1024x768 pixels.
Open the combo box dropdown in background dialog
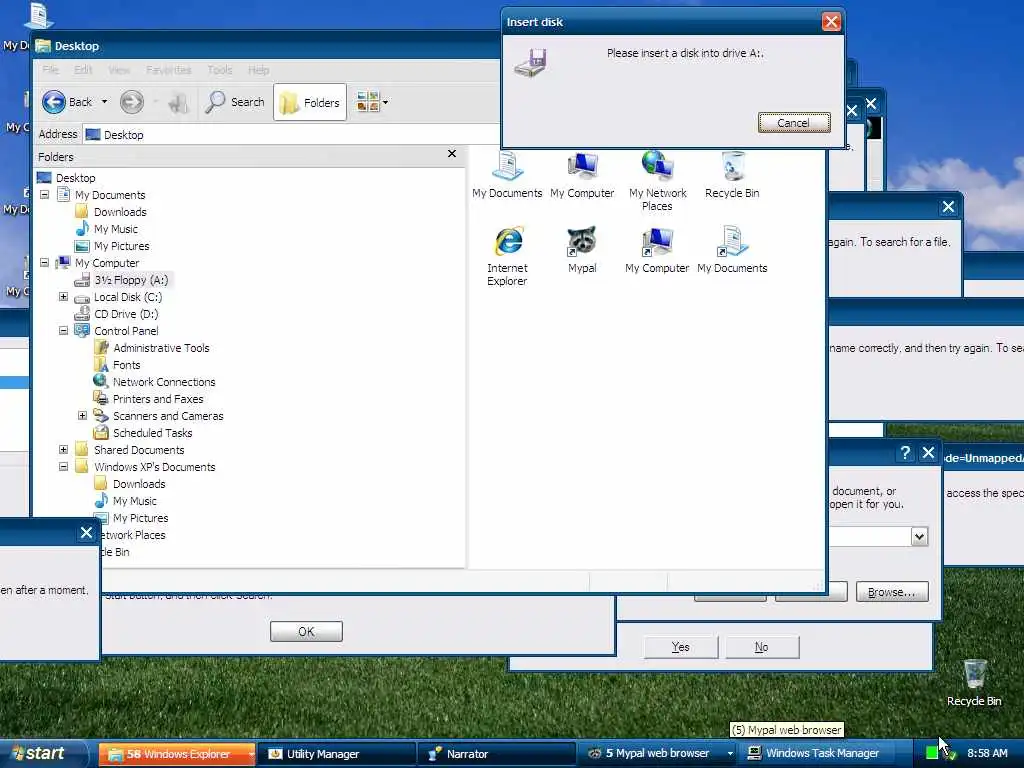(x=920, y=537)
